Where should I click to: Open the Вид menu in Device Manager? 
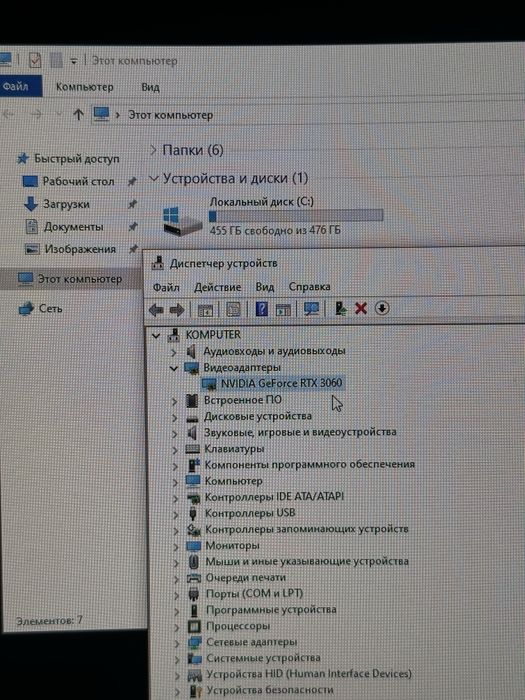click(x=265, y=287)
